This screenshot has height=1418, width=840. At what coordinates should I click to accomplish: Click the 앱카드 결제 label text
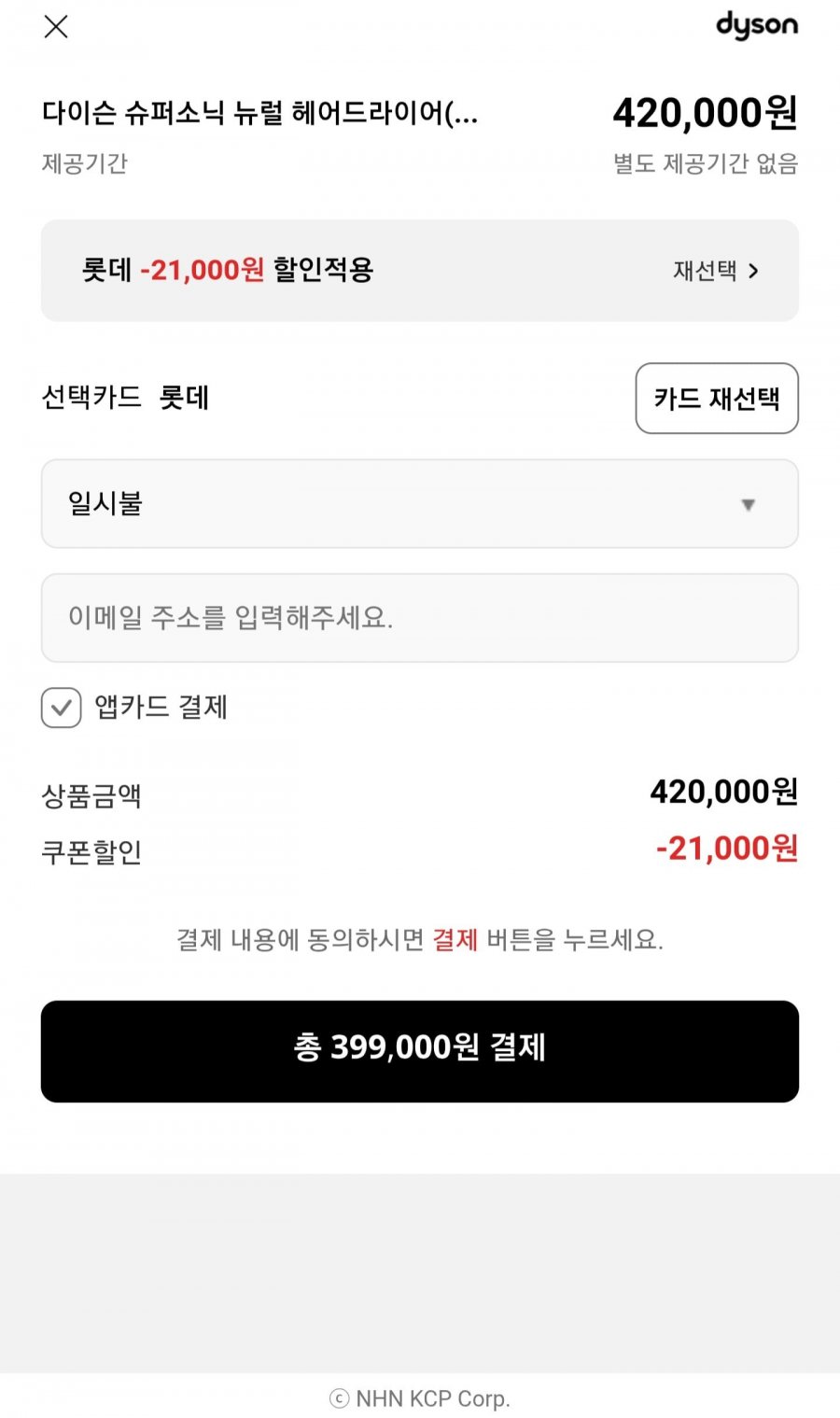161,708
